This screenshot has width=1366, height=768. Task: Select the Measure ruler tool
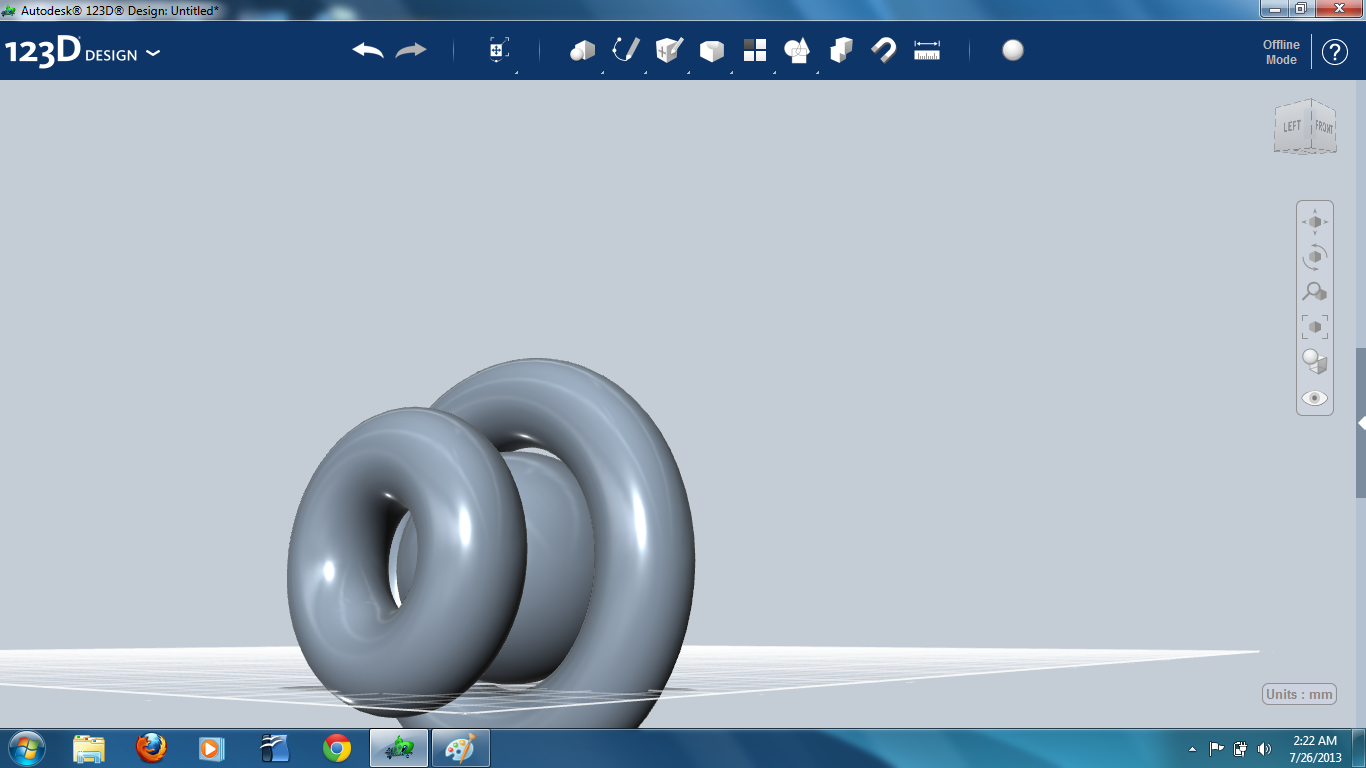point(927,51)
